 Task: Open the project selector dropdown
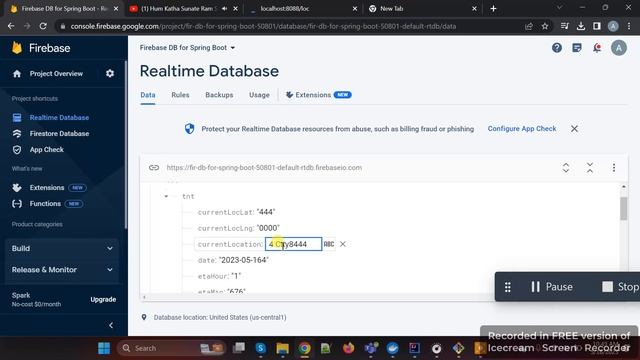click(x=187, y=48)
